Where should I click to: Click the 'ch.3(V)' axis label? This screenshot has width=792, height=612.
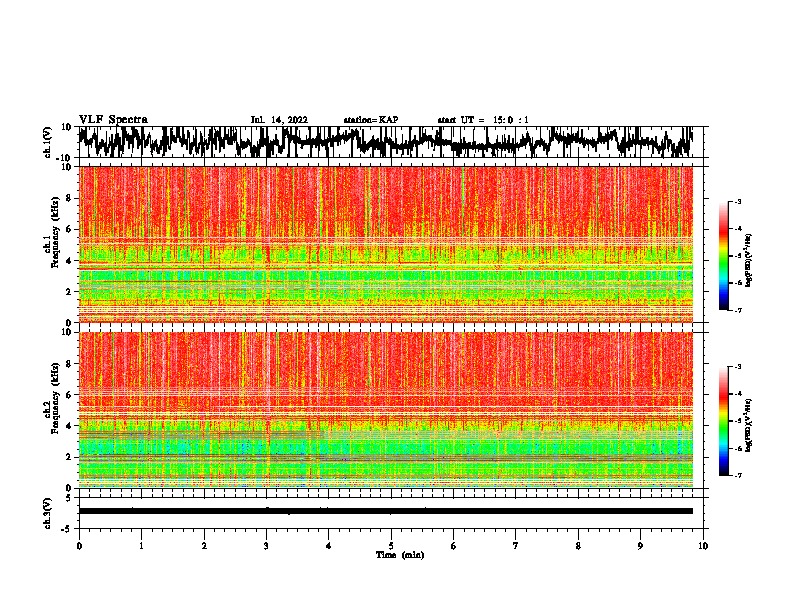(x=48, y=513)
